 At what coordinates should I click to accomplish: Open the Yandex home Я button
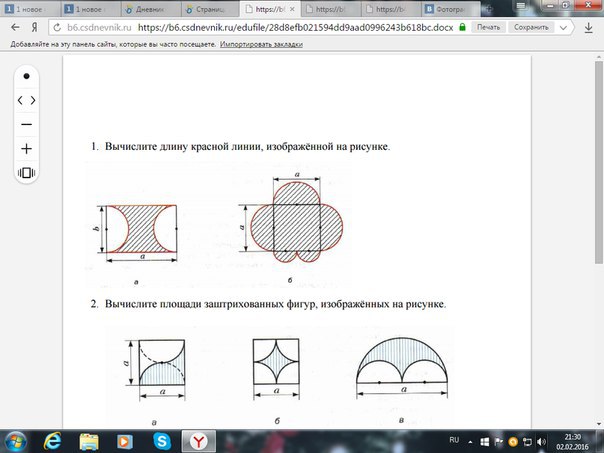pos(34,27)
